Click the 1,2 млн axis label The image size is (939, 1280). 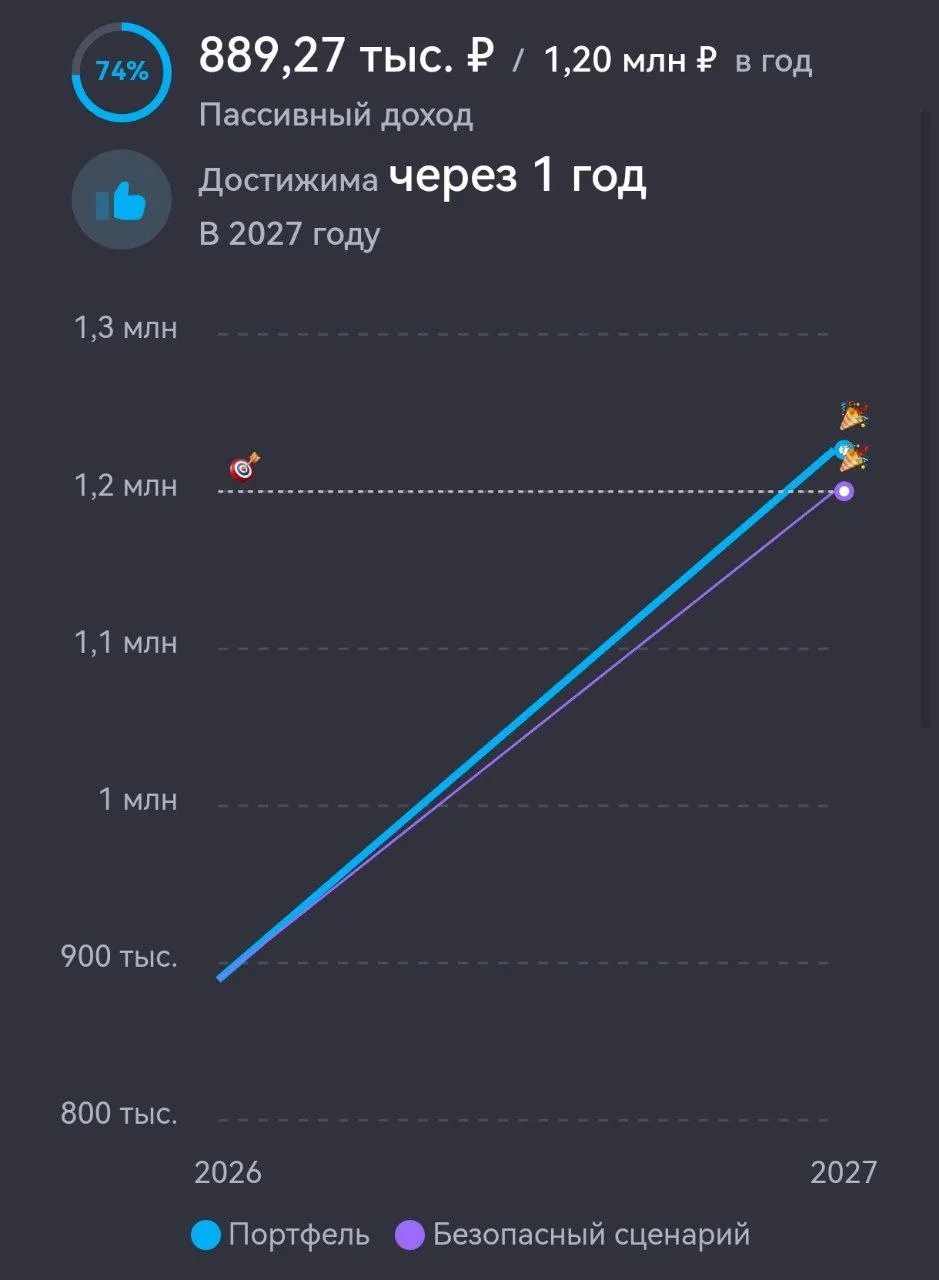coord(126,486)
